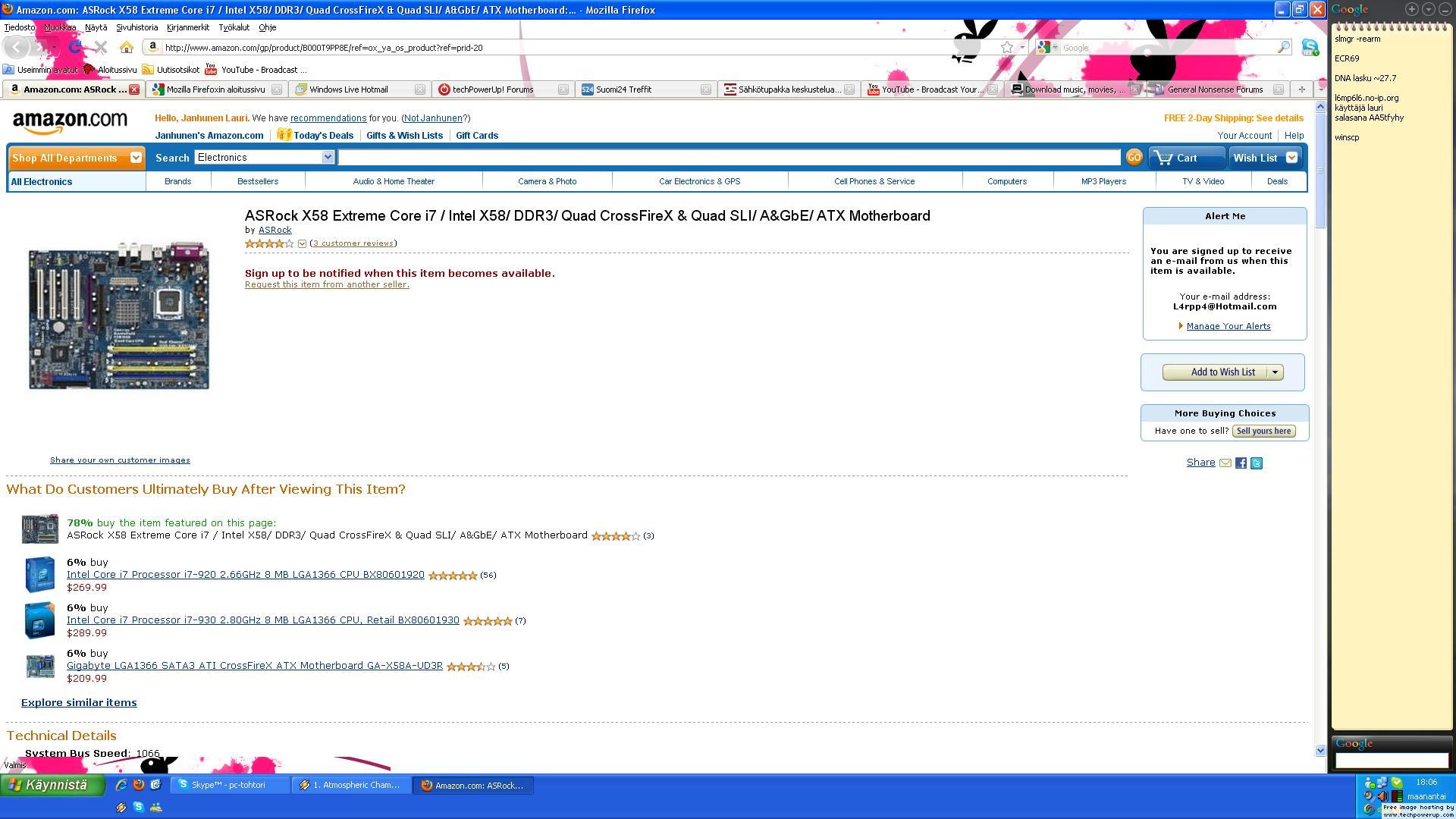Click the Skype icon in quick launch

138,808
